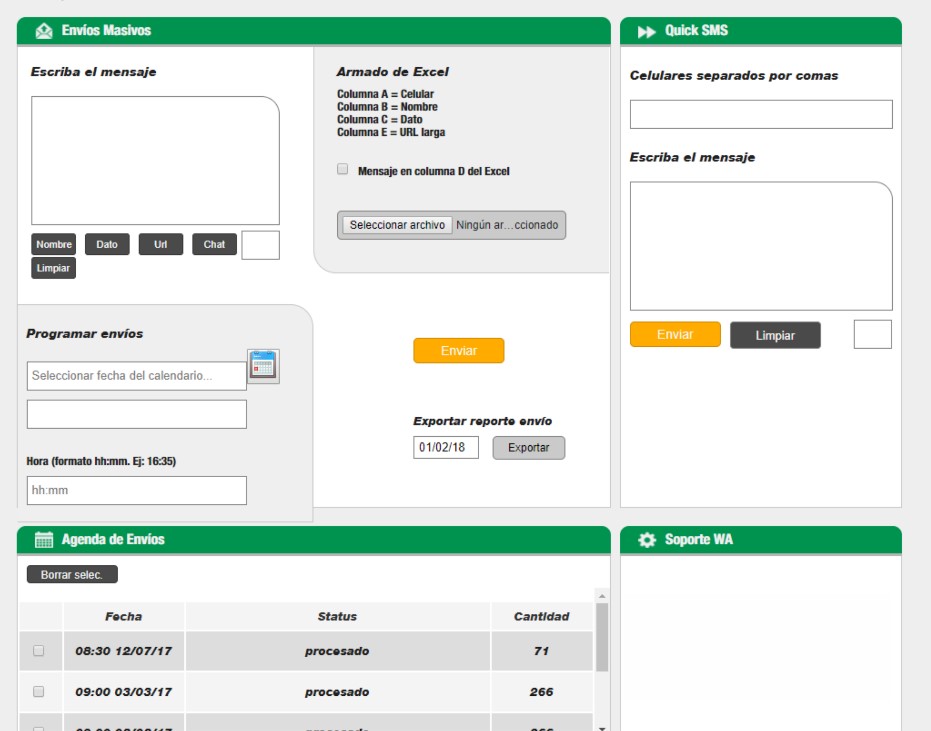931x731 pixels.
Task: Click the Exportar report button
Action: 528,448
